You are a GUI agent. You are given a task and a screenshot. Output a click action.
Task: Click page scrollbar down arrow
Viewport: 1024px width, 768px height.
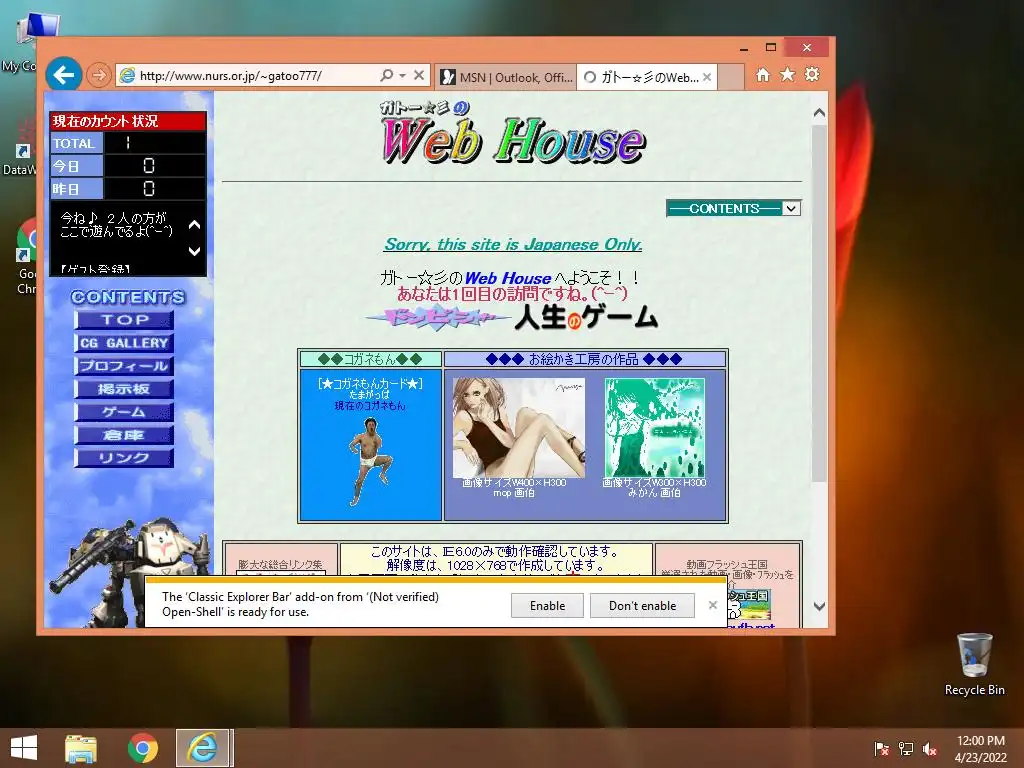pyautogui.click(x=819, y=606)
